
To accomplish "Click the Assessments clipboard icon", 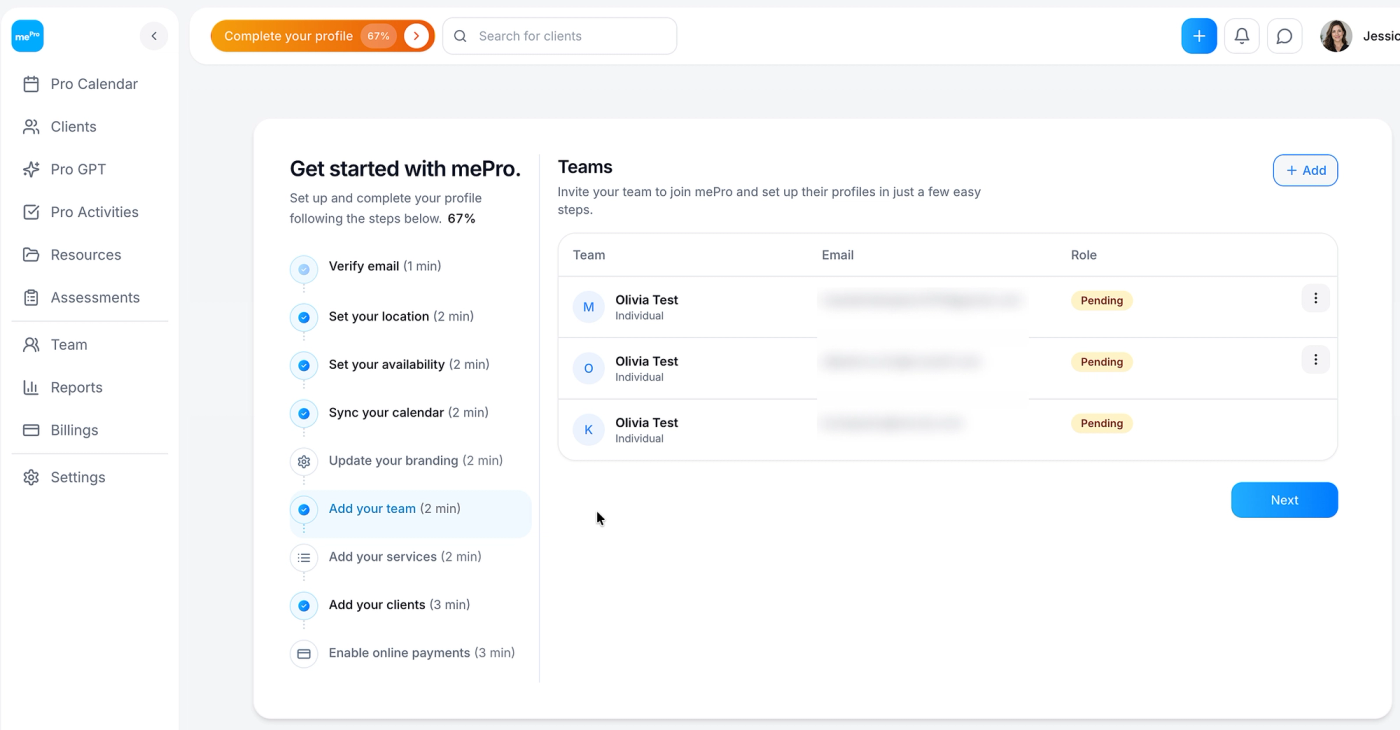I will click(x=31, y=298).
